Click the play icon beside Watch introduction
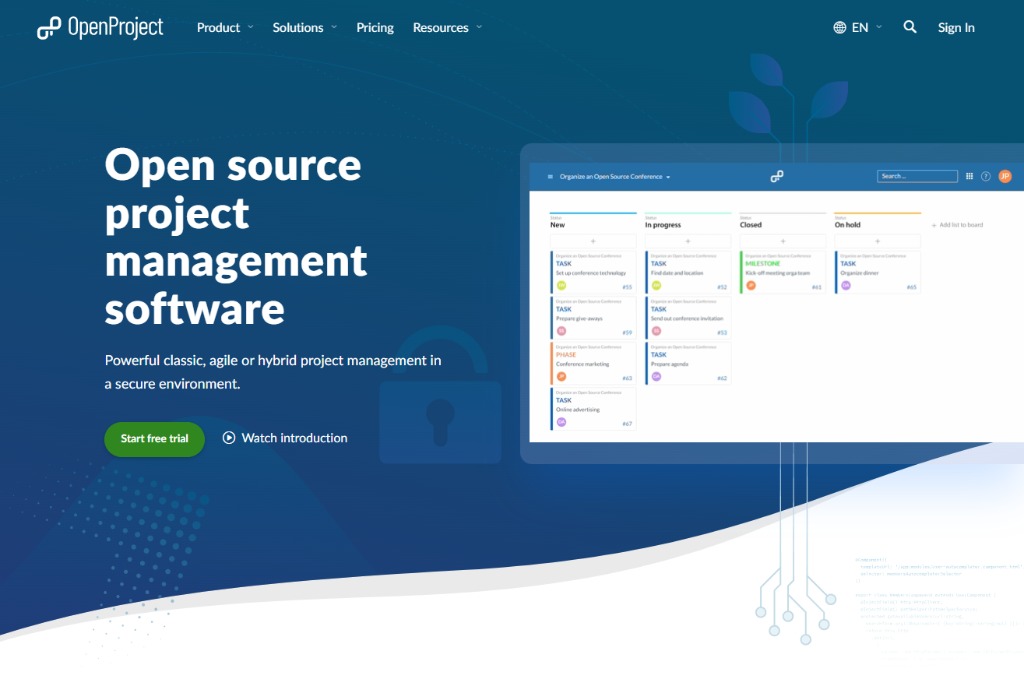 [229, 438]
